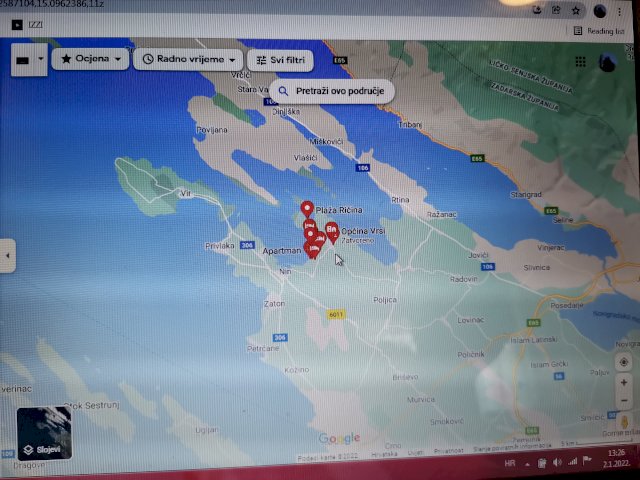Screen dimensions: 640x480
Task: Click the Zaton label
Action: click(x=274, y=304)
